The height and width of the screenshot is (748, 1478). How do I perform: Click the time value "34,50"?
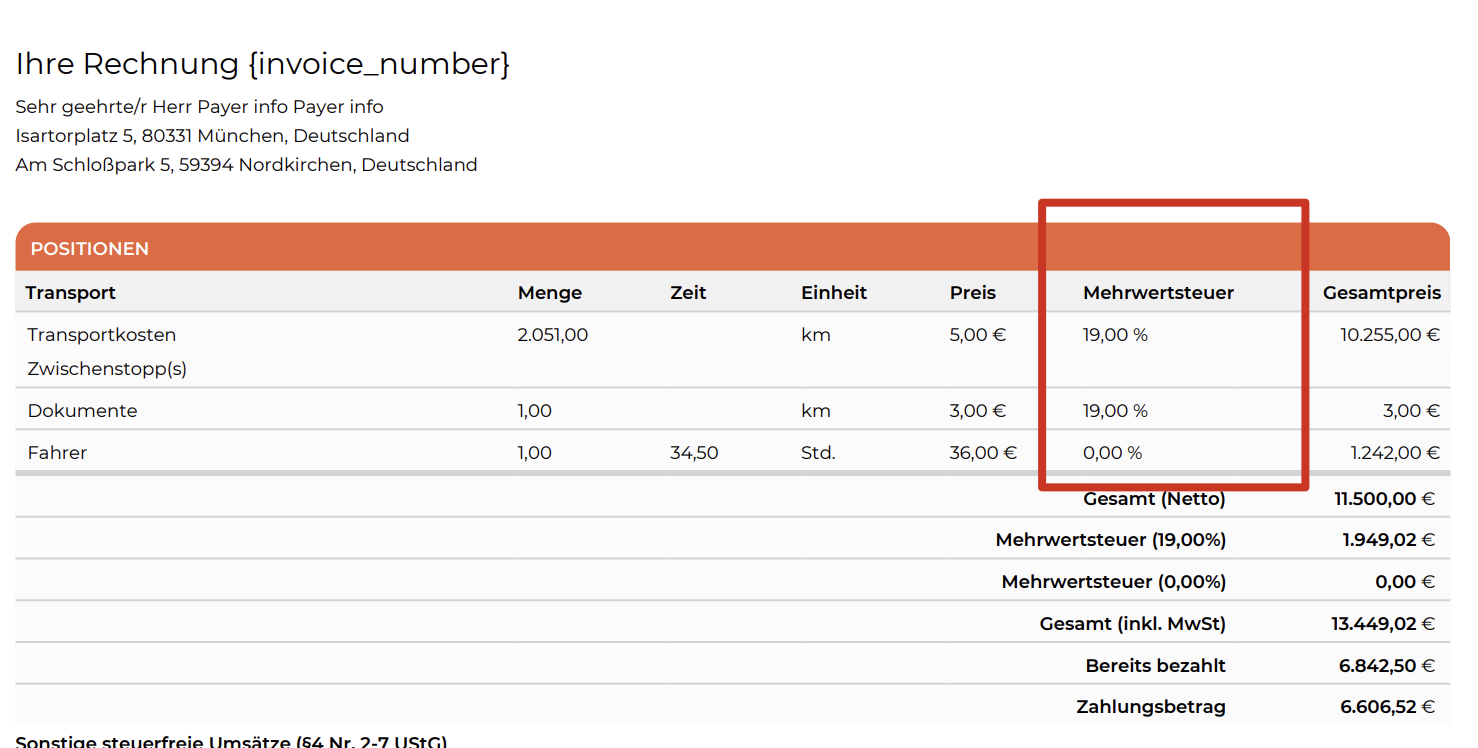coord(695,453)
